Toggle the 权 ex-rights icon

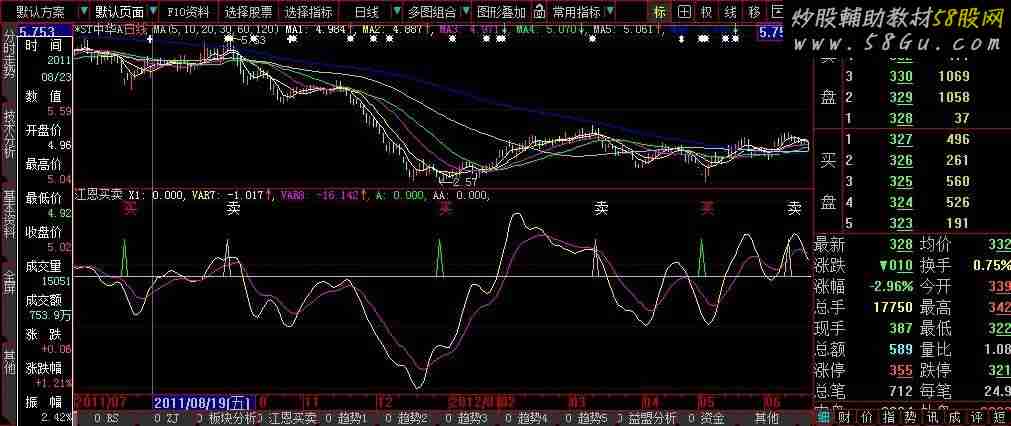[x=707, y=11]
